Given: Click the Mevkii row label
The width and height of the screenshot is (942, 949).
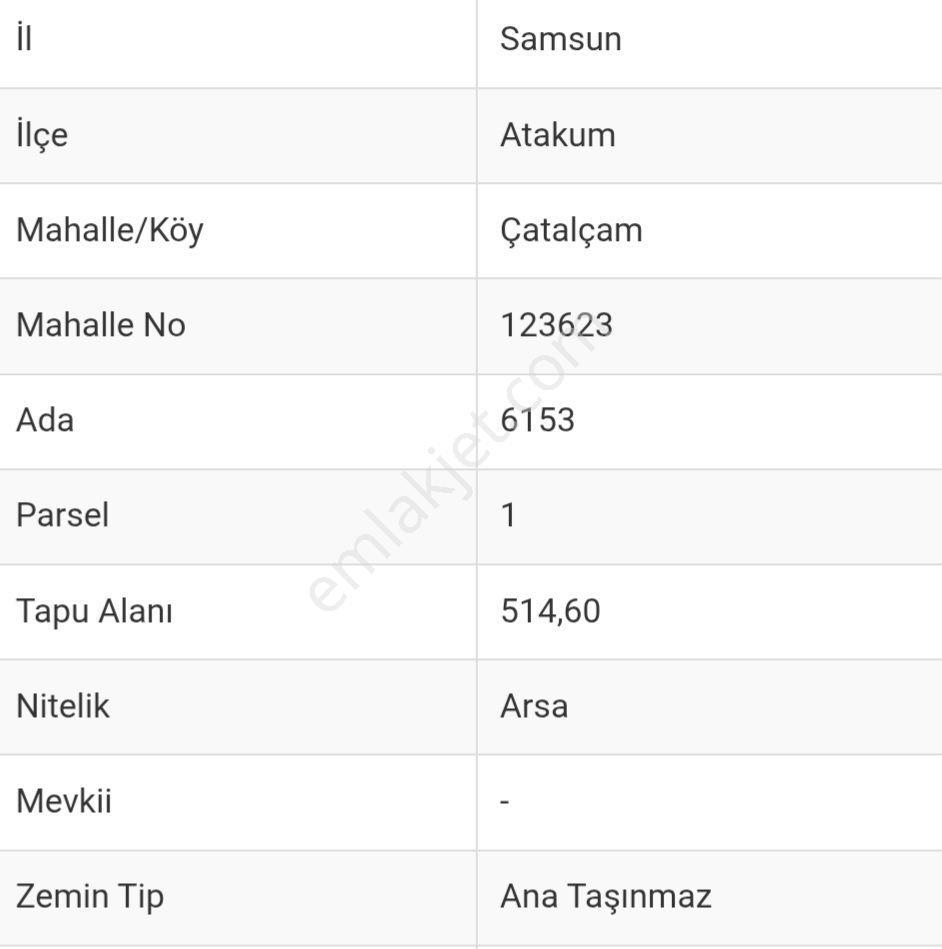Looking at the screenshot, I should 64,801.
